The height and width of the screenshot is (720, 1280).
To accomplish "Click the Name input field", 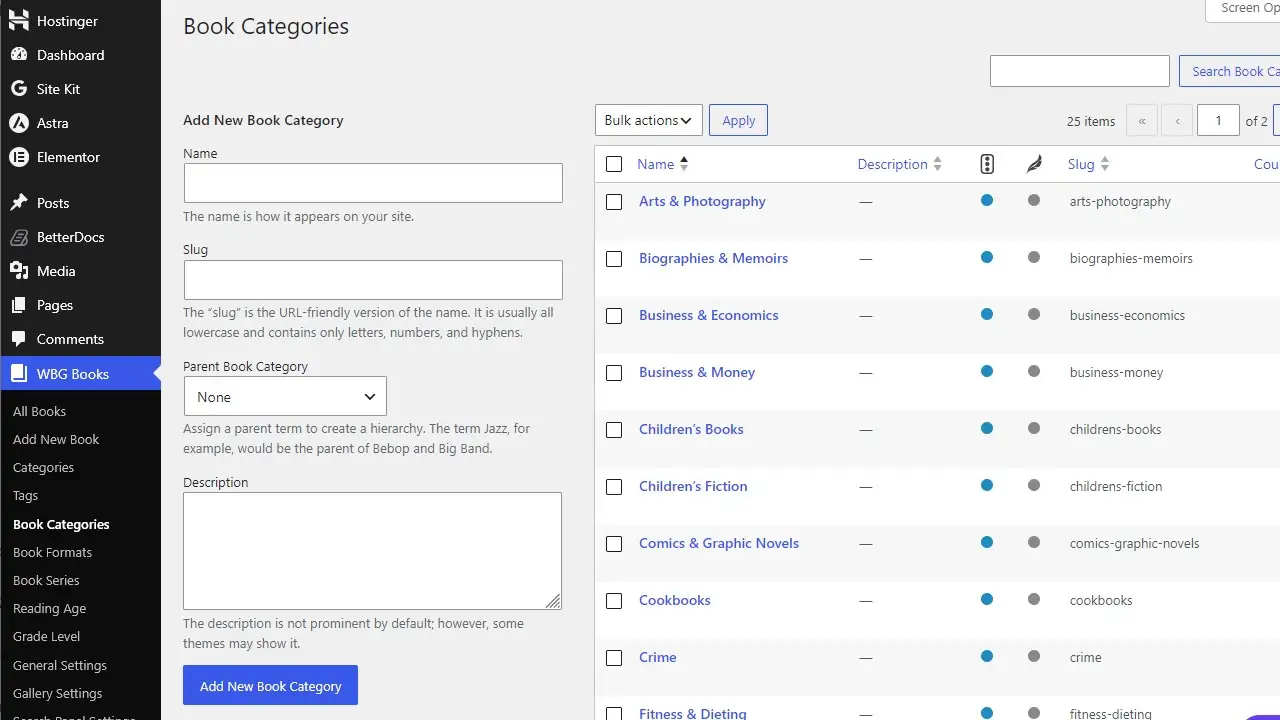I will point(373,183).
